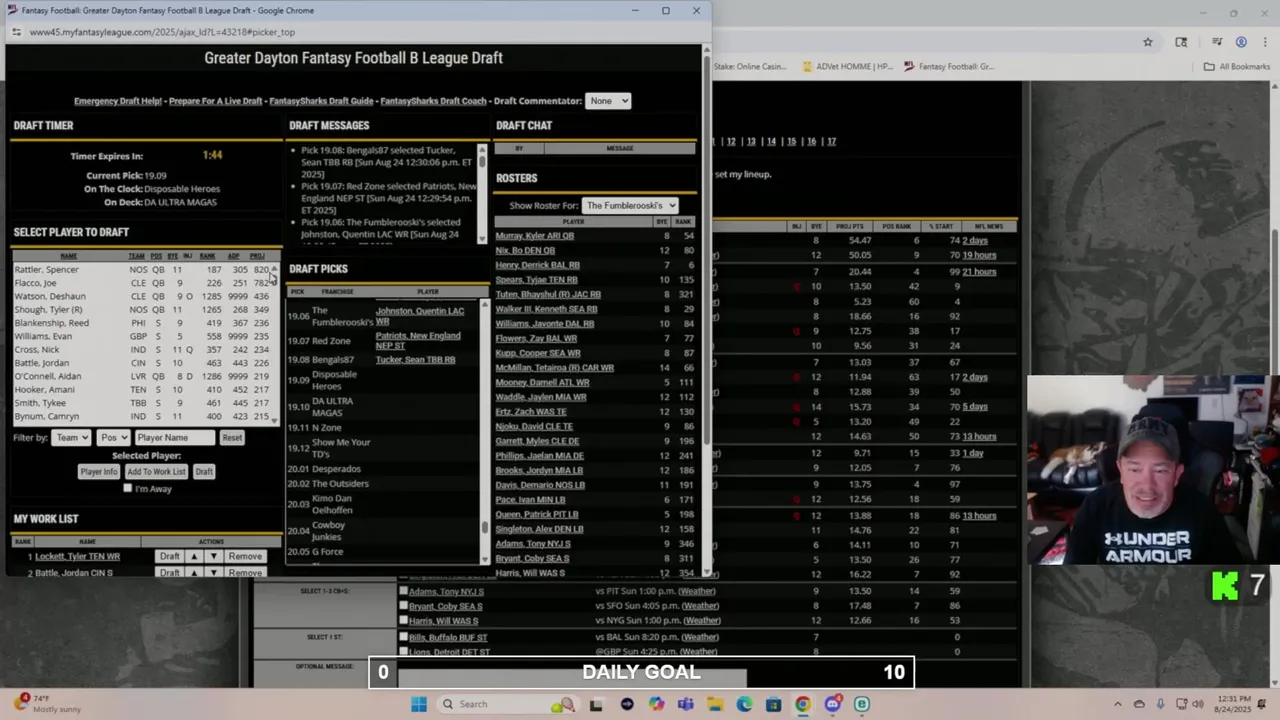The image size is (1280, 720).
Task: Check the I'm Away checkbox
Action: pos(127,488)
